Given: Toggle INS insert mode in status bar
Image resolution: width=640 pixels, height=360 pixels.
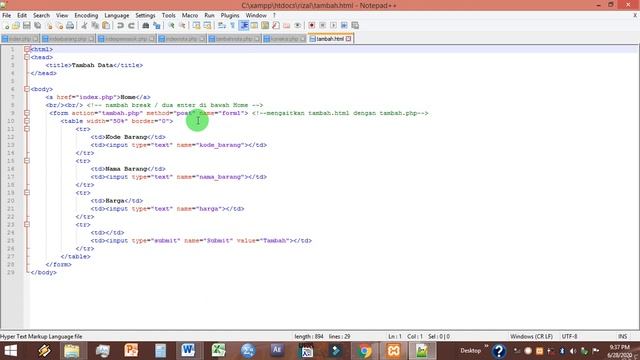Looking at the screenshot, I should 622,337.
